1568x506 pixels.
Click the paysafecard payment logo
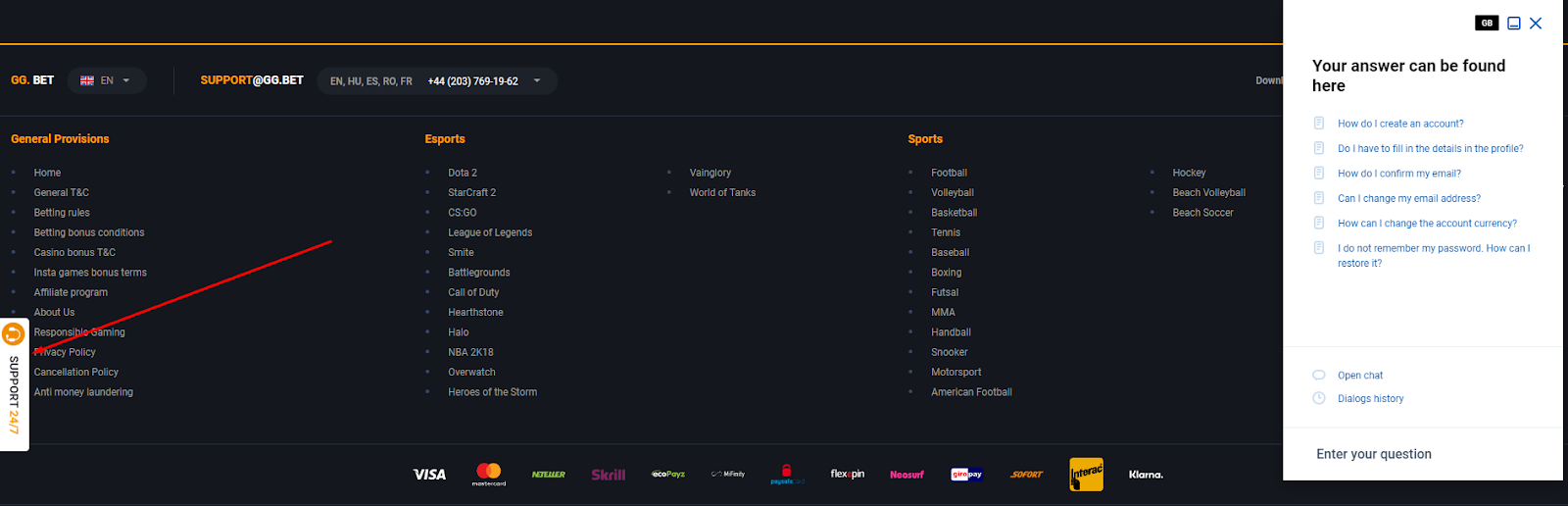(x=787, y=475)
